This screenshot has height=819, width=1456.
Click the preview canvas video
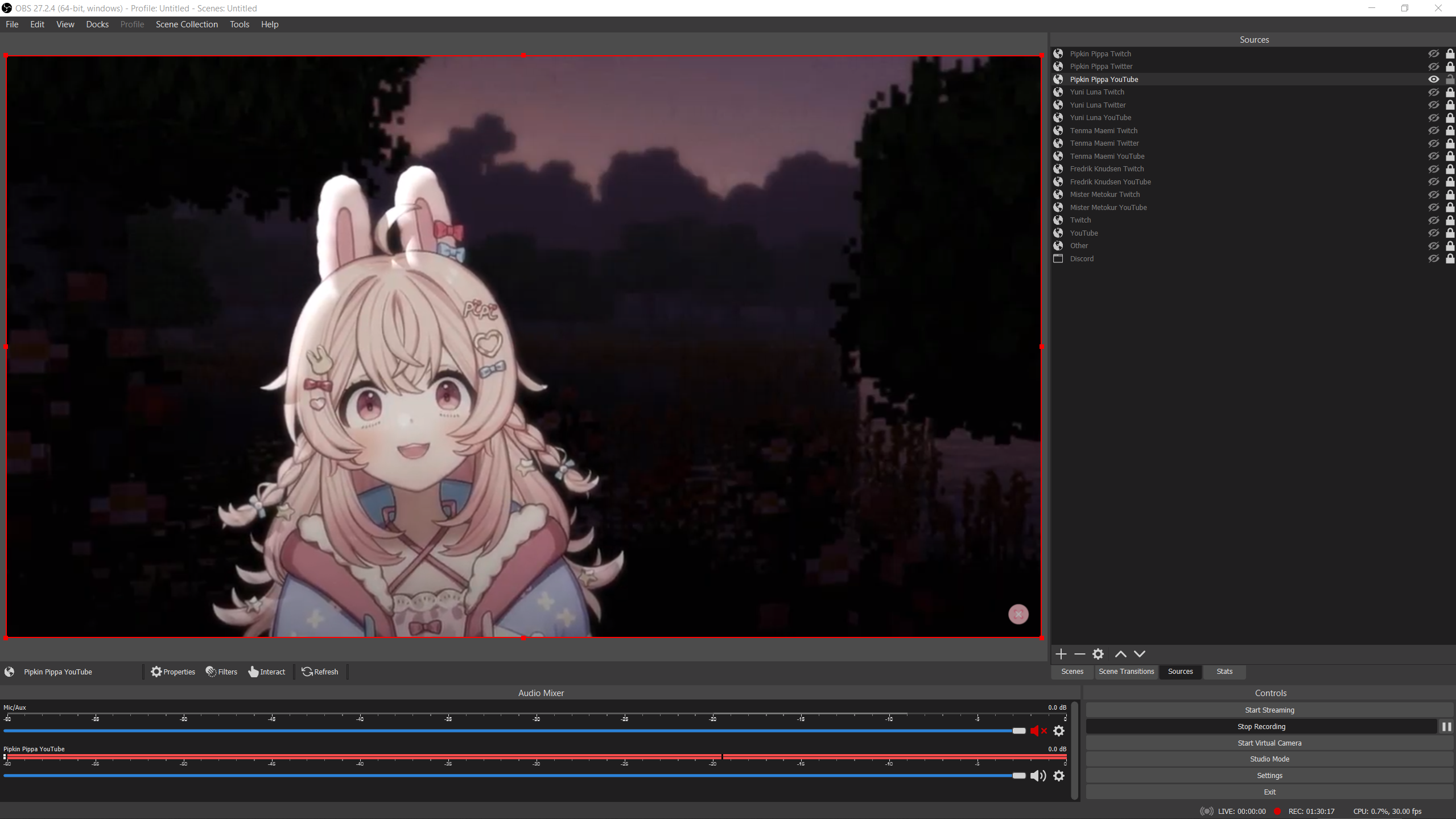pos(523,347)
